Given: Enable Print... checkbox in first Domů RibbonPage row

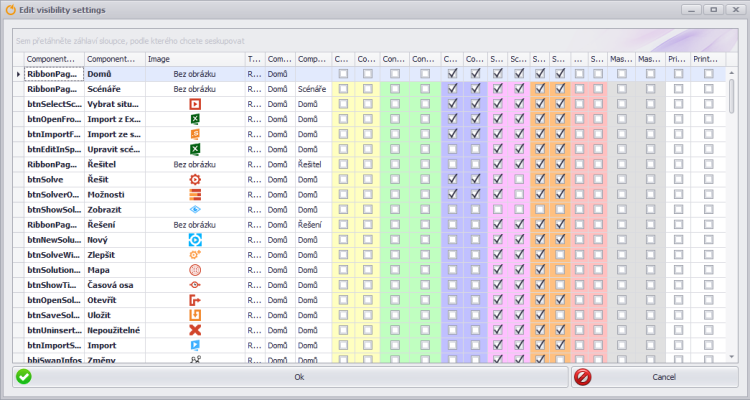Looking at the screenshot, I should click(708, 74).
